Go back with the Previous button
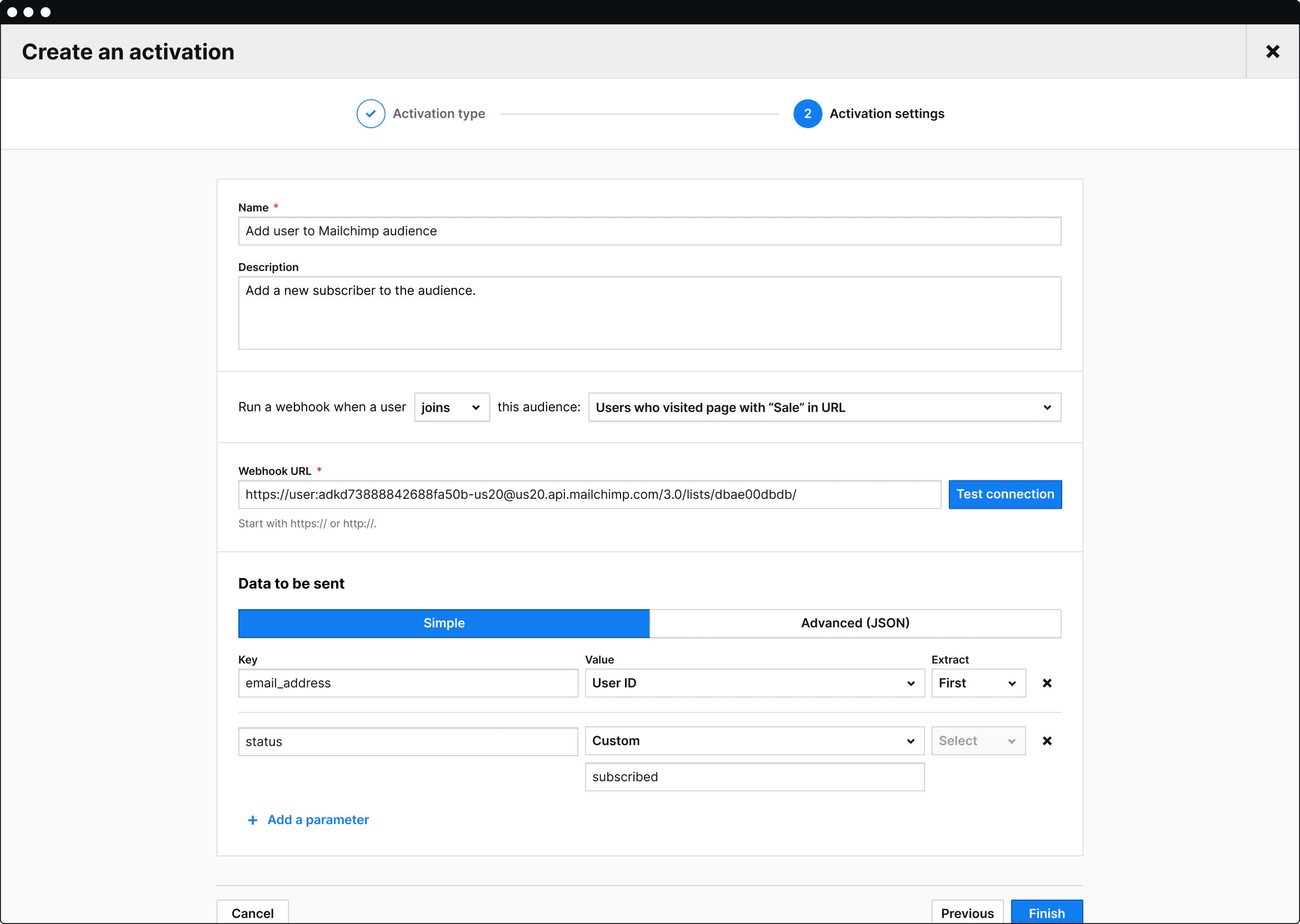This screenshot has height=924, width=1300. [967, 913]
